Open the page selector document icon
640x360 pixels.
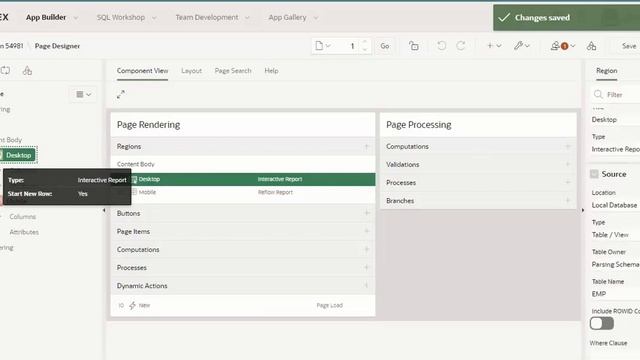pos(322,46)
